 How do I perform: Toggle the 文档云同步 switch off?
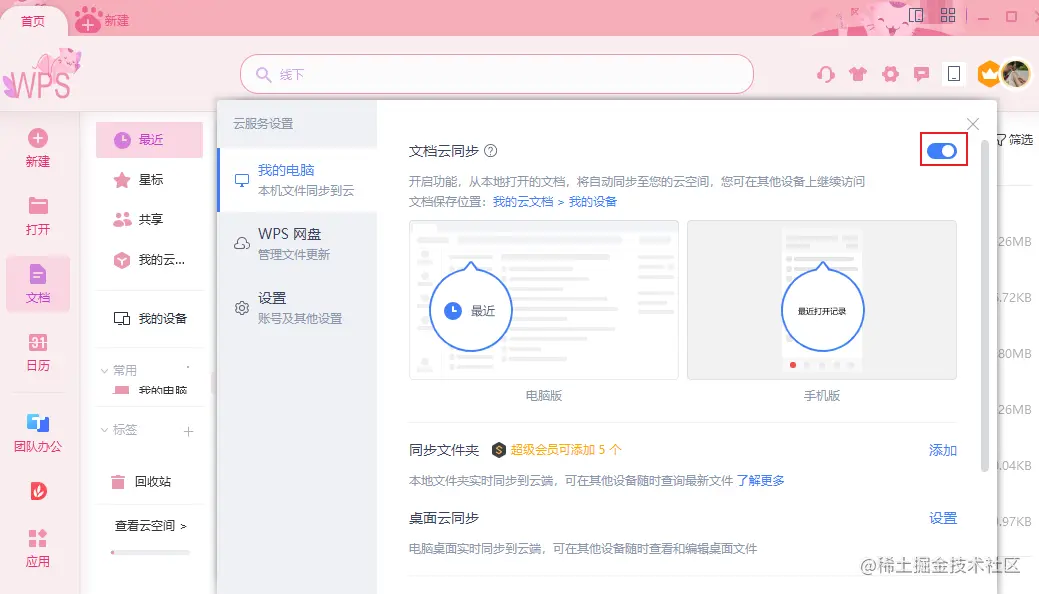click(x=942, y=151)
